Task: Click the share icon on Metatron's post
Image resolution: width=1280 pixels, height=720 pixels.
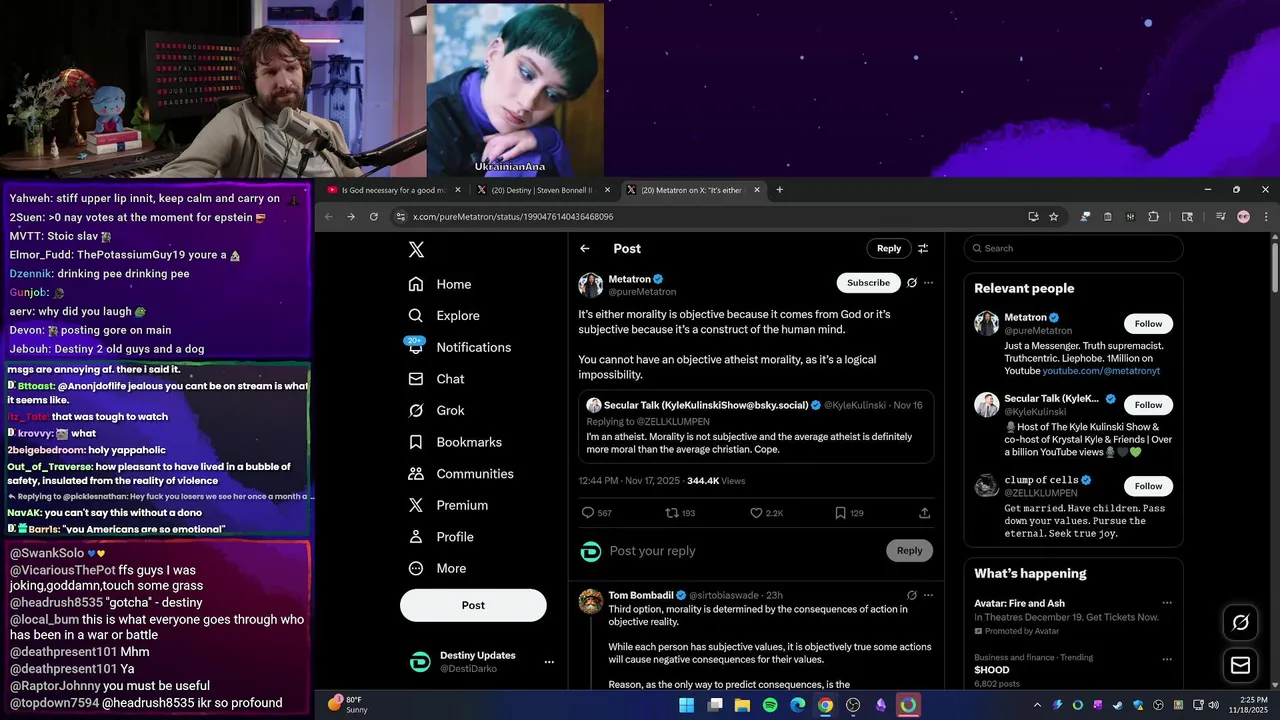Action: click(x=924, y=513)
